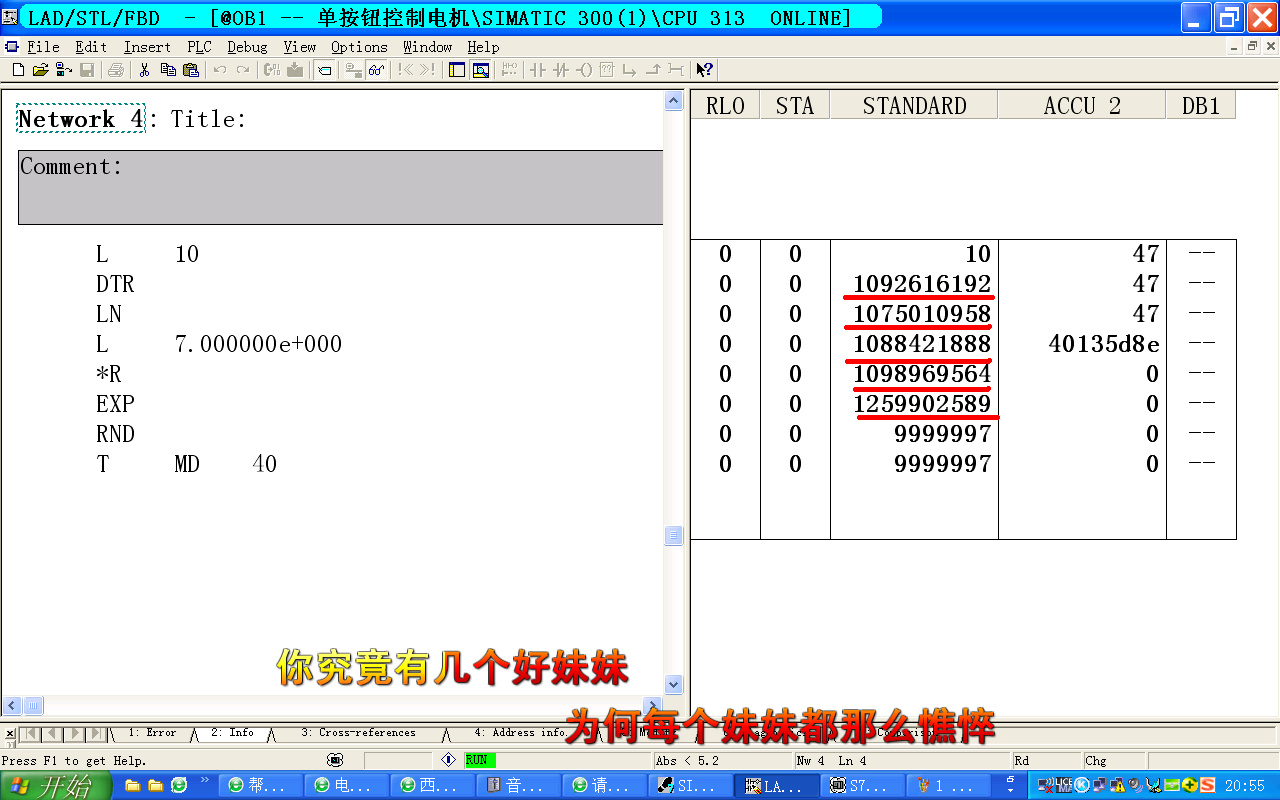Click the STANDARD column header

tap(914, 106)
